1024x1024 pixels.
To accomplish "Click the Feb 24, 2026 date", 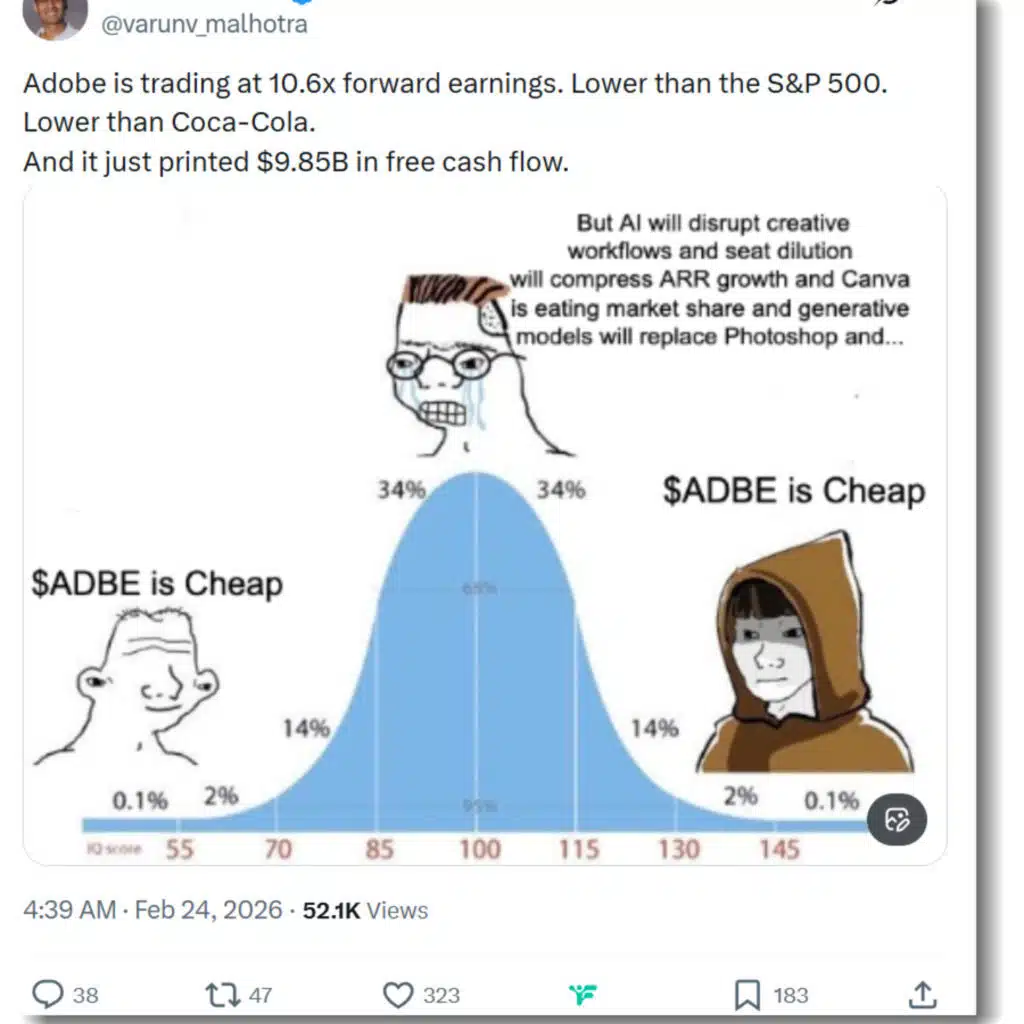I will [x=208, y=910].
